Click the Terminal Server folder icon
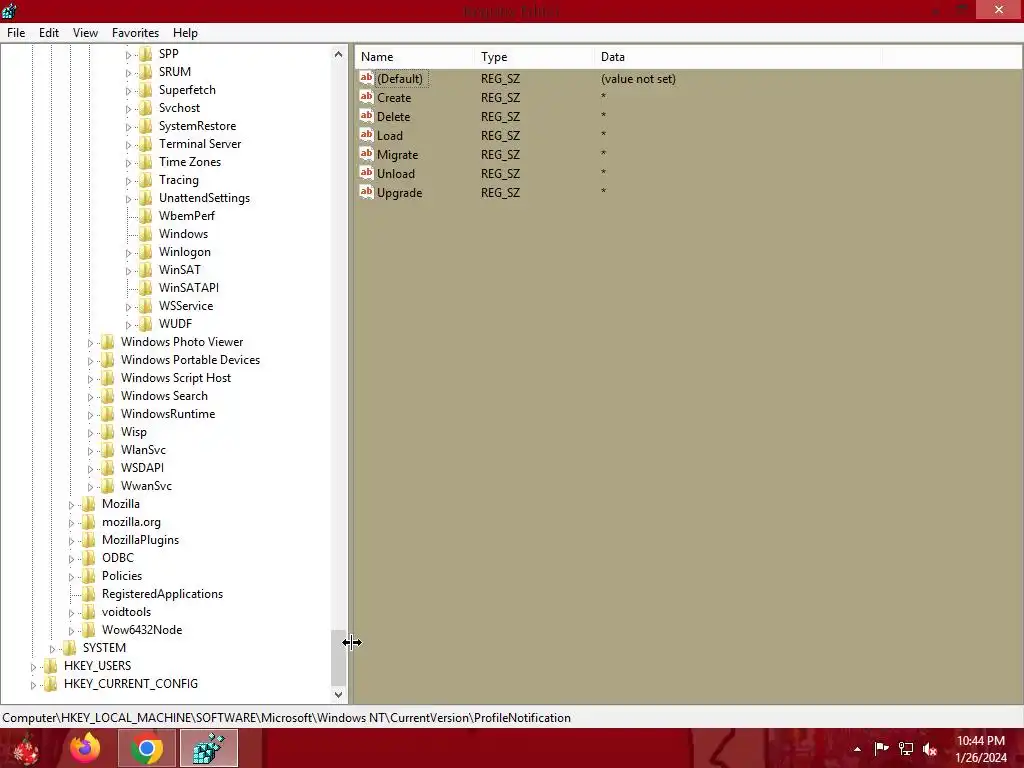 coord(146,143)
